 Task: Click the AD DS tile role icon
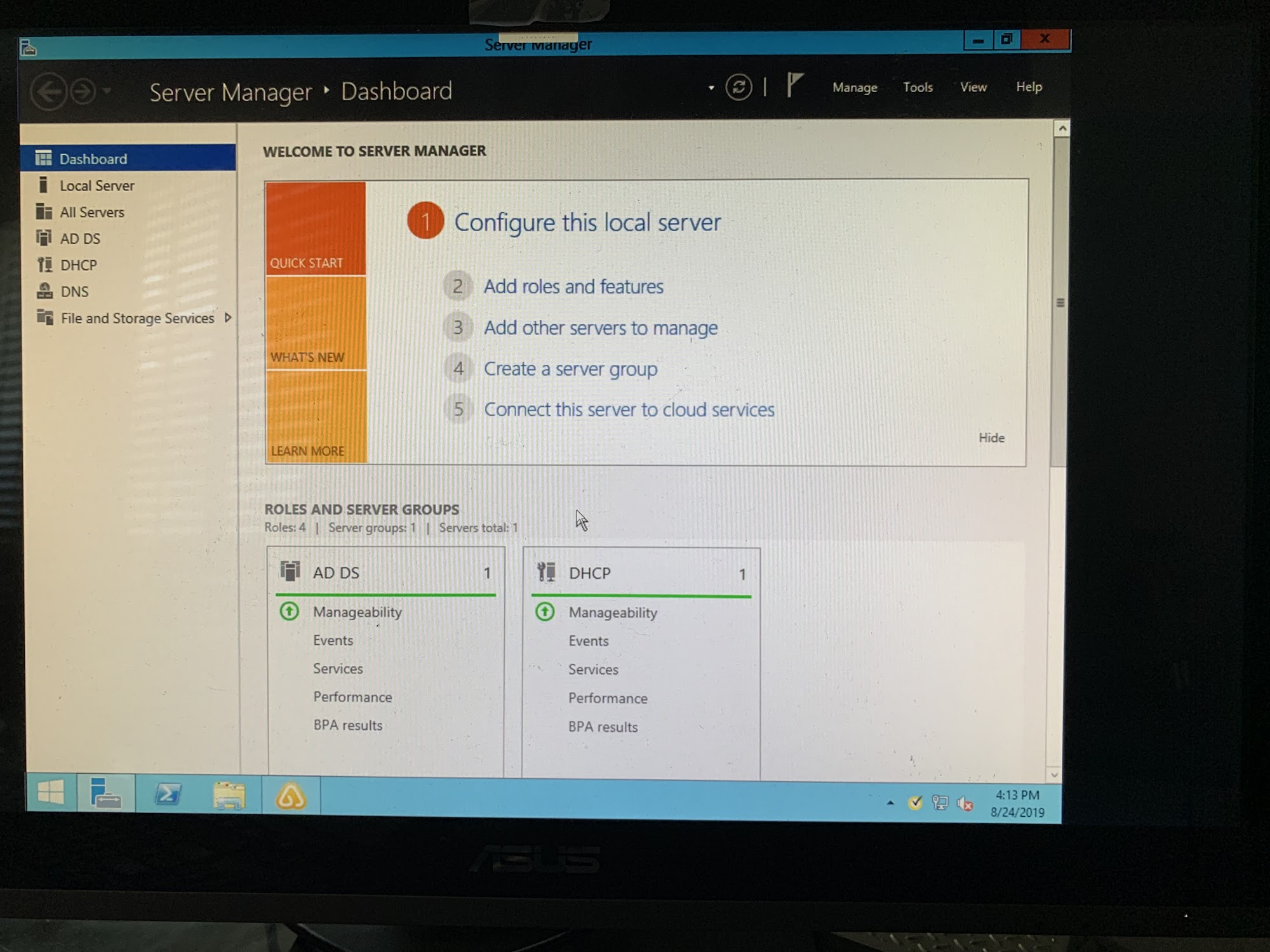pyautogui.click(x=290, y=571)
